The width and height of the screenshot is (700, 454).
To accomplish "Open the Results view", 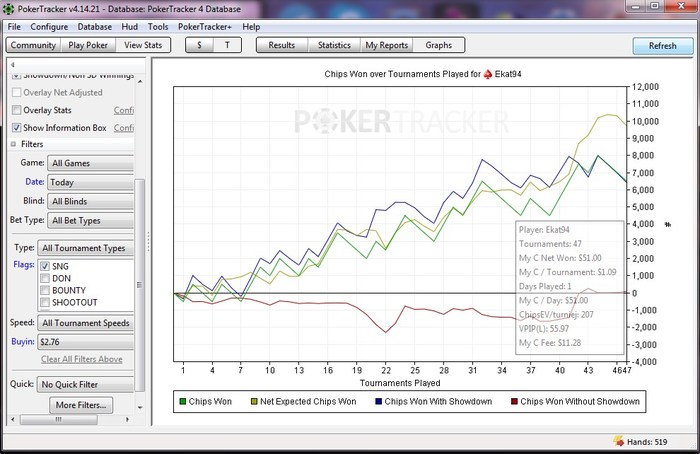I will (x=282, y=45).
